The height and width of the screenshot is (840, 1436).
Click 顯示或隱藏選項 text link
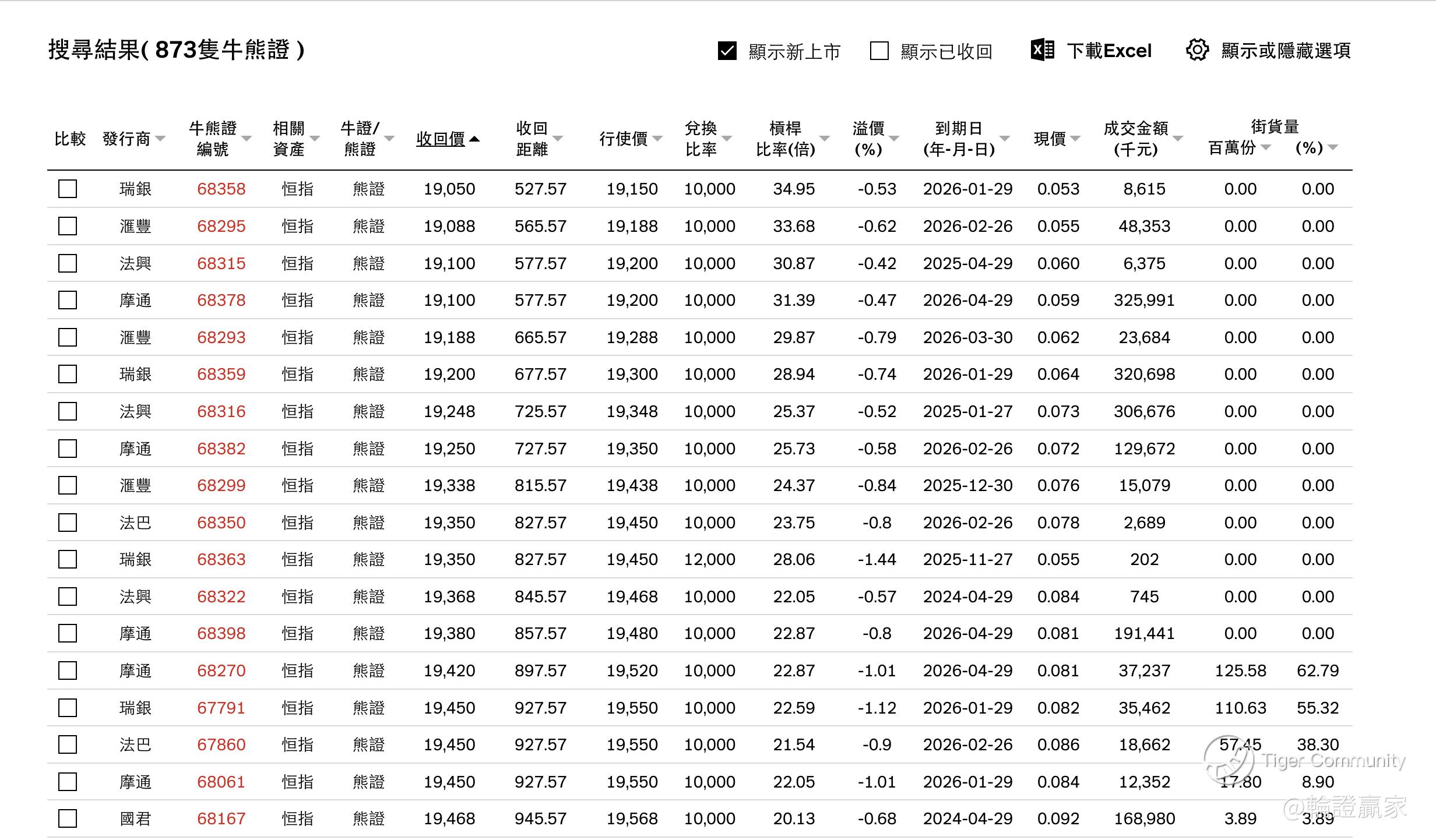click(1286, 51)
